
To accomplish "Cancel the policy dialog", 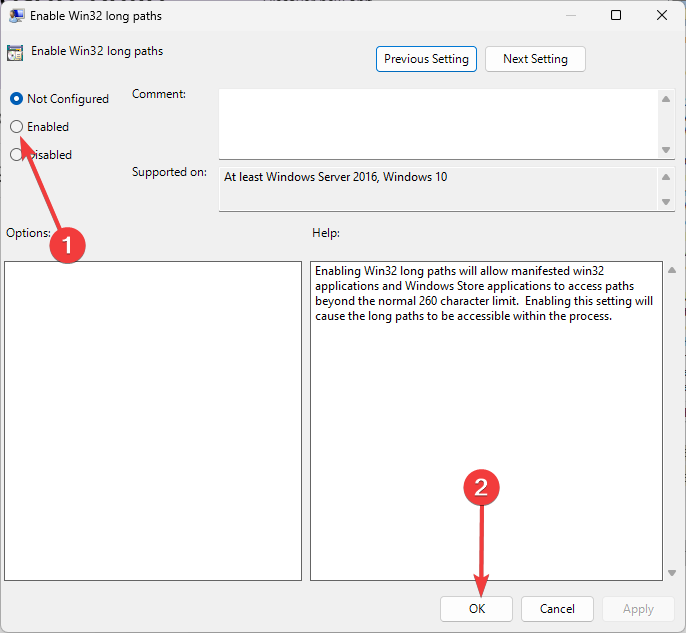I will 557,609.
